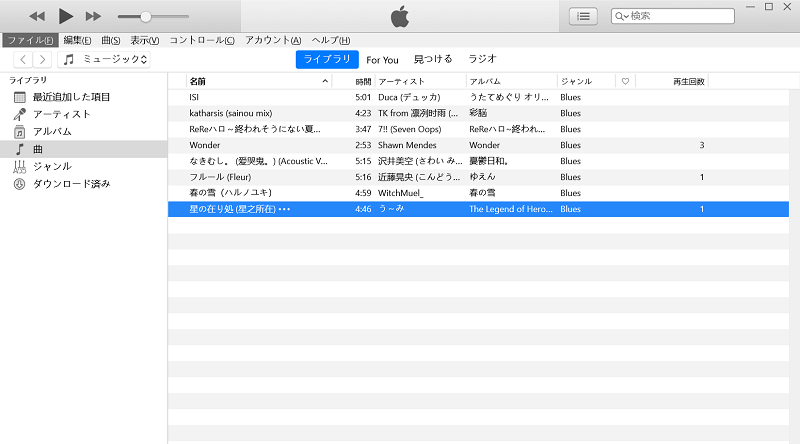Sort by the アルバム column header
This screenshot has width=800, height=444.
(x=511, y=81)
